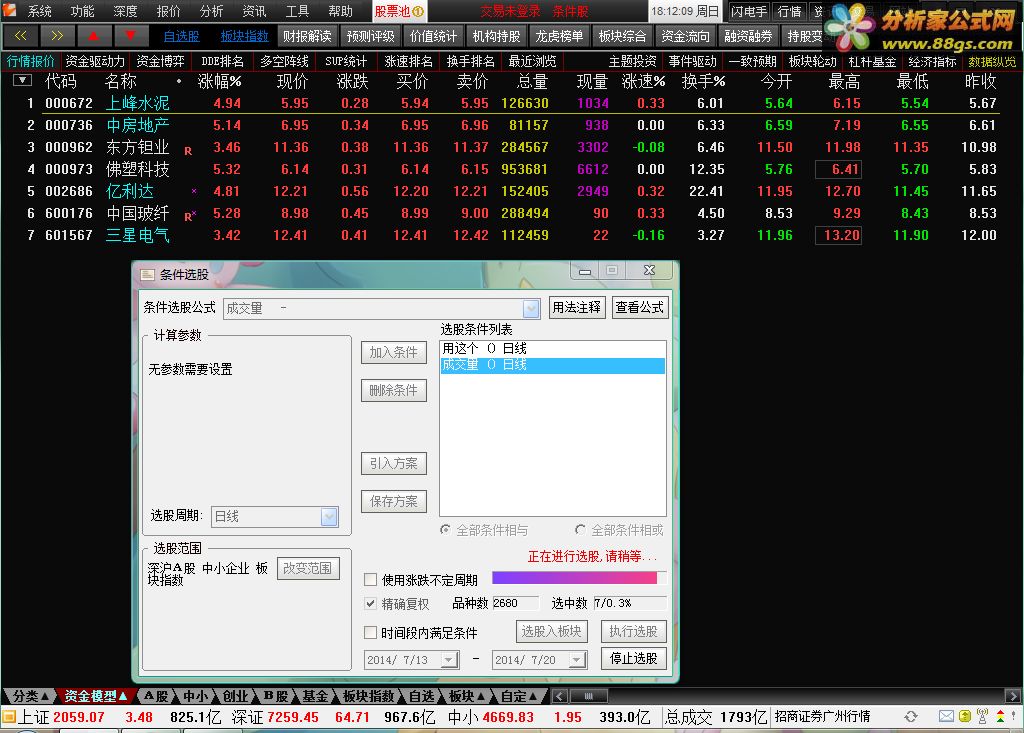Open the 功能 menu
The height and width of the screenshot is (733, 1024).
tap(82, 11)
